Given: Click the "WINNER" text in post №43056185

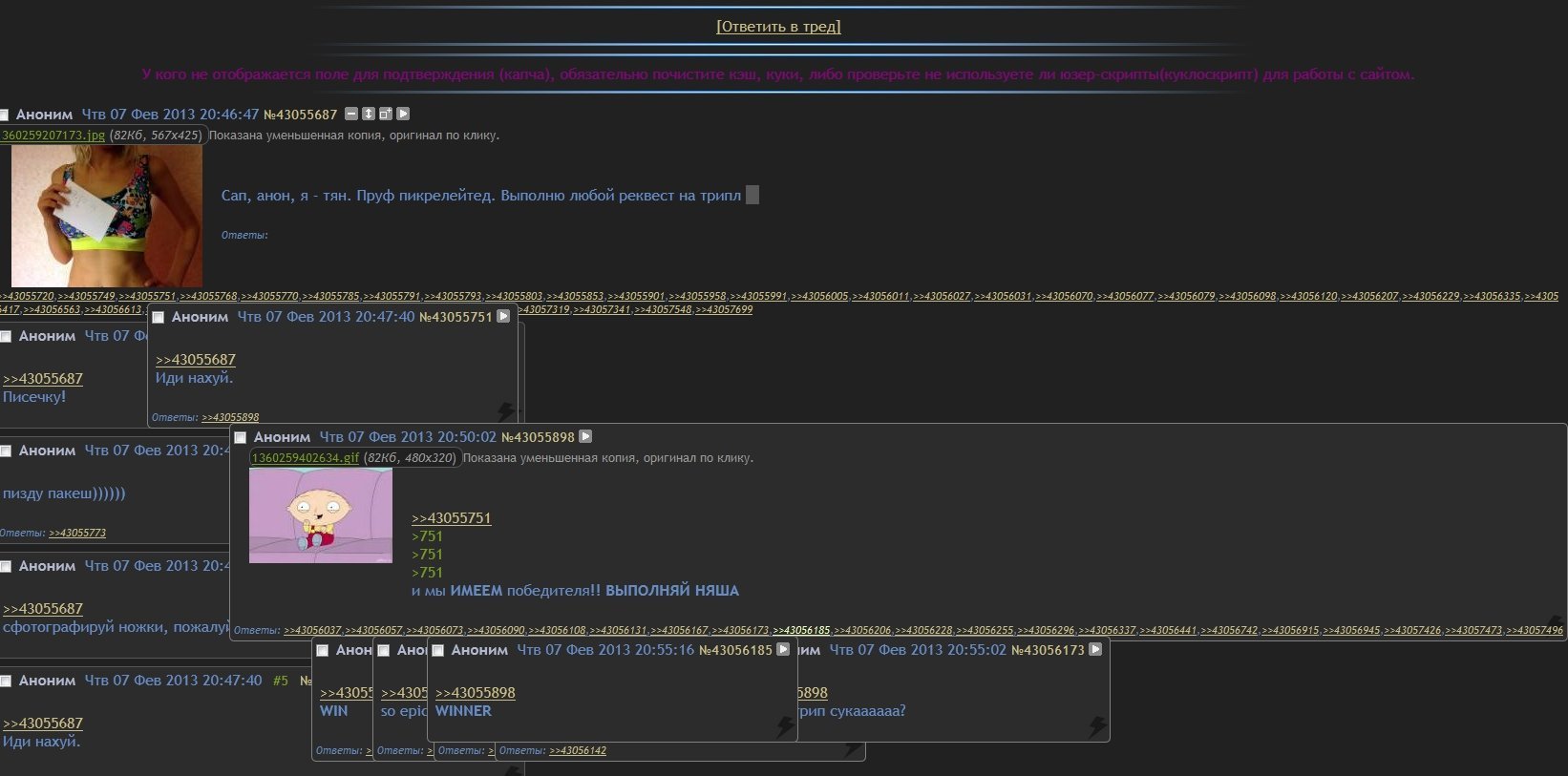Looking at the screenshot, I should pyautogui.click(x=463, y=711).
